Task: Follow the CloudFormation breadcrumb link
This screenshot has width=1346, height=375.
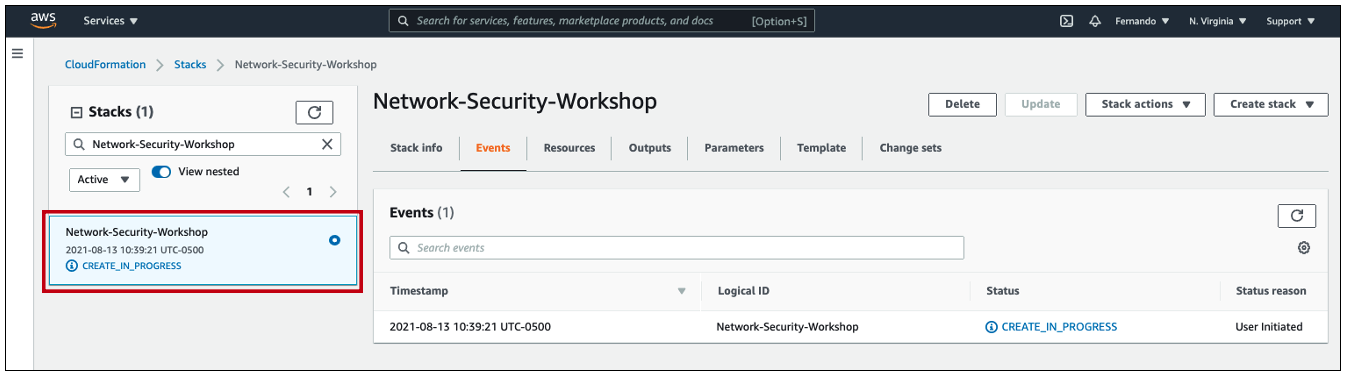Action: (105, 64)
